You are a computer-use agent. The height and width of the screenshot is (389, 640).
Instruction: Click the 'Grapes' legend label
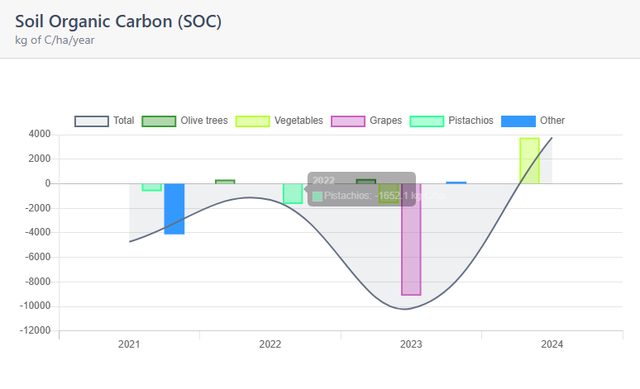click(x=386, y=121)
